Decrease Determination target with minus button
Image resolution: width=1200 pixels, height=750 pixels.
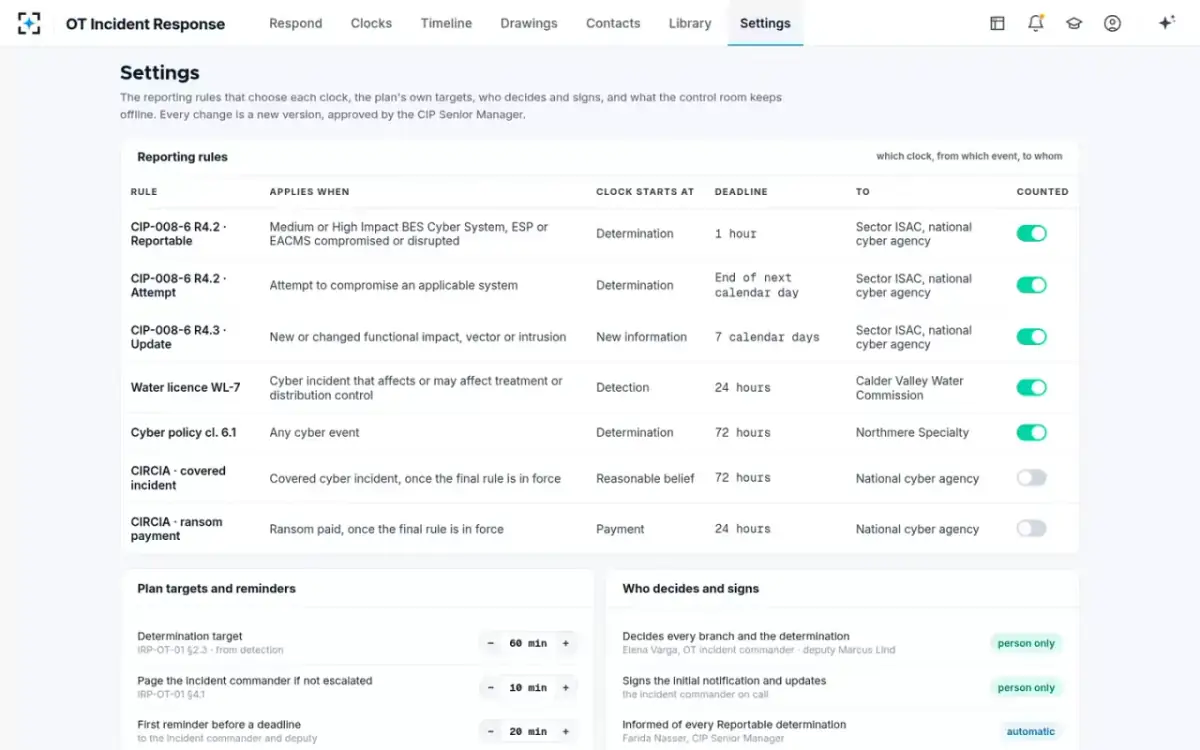click(x=491, y=643)
